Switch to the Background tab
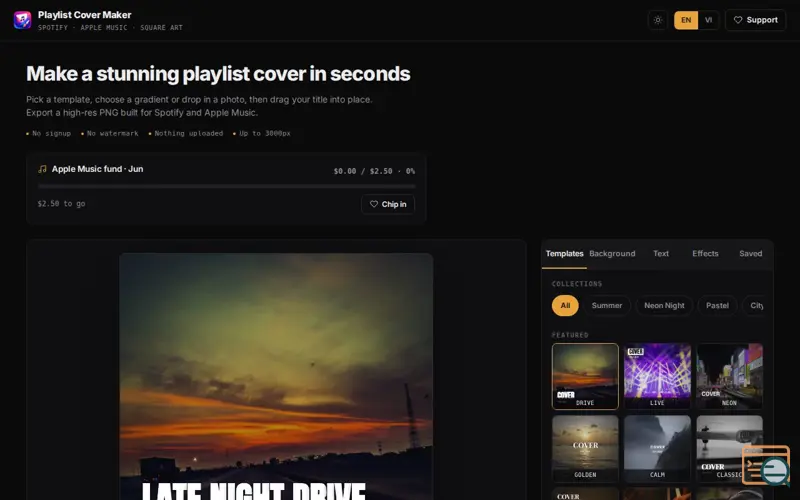The height and width of the screenshot is (500, 800). 612,254
